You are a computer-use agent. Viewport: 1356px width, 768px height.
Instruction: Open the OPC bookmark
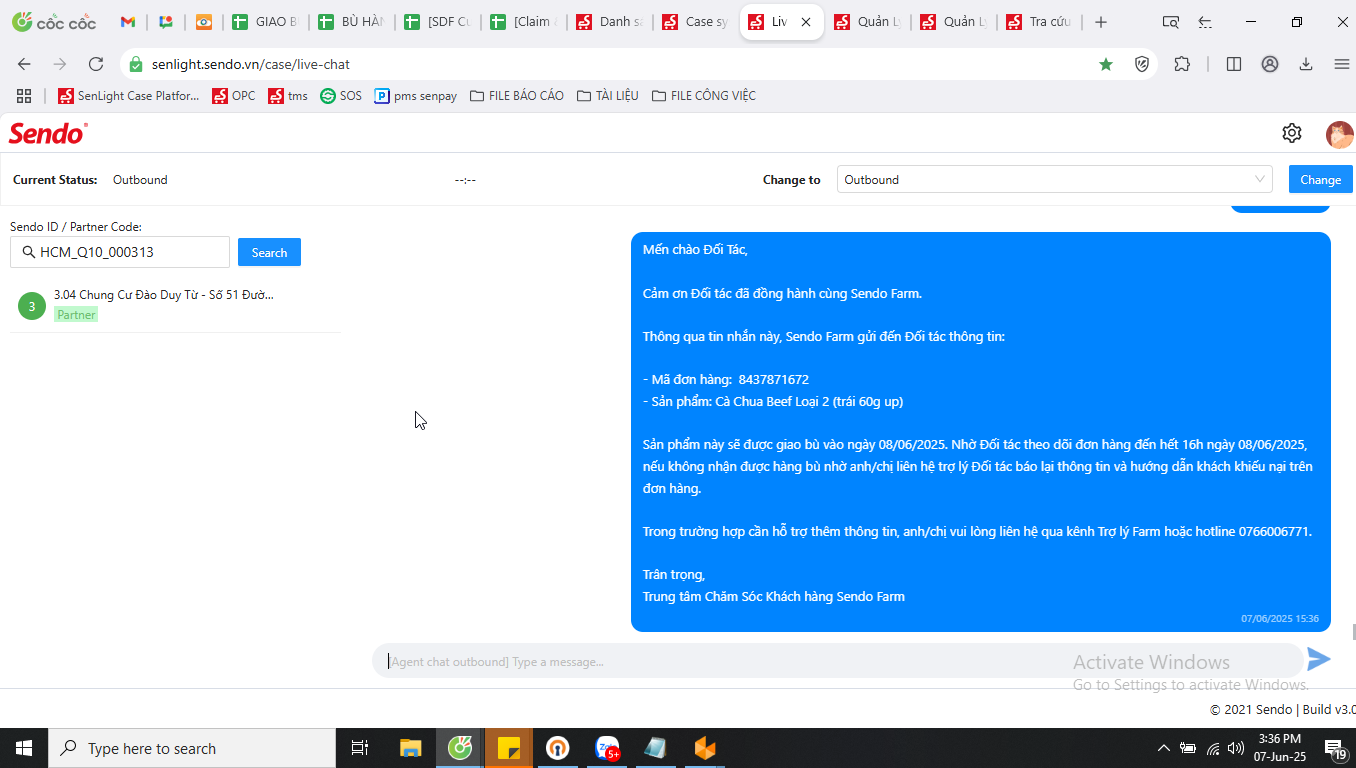click(x=233, y=96)
